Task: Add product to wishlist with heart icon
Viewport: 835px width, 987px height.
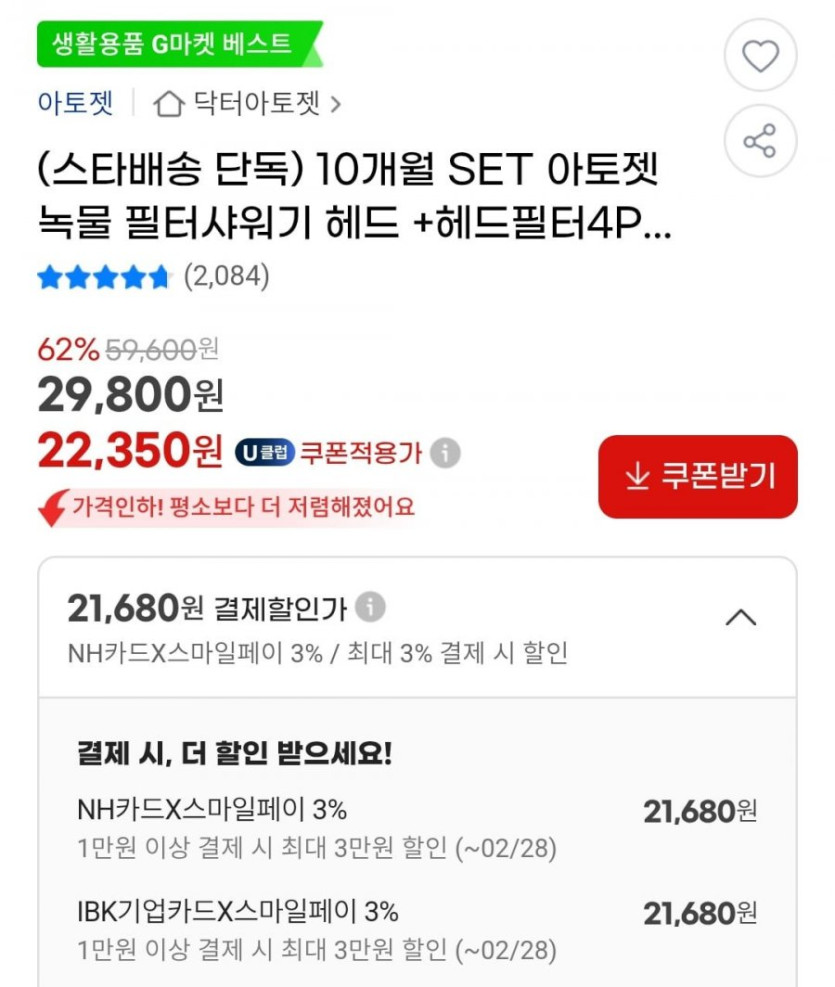Action: pos(760,56)
